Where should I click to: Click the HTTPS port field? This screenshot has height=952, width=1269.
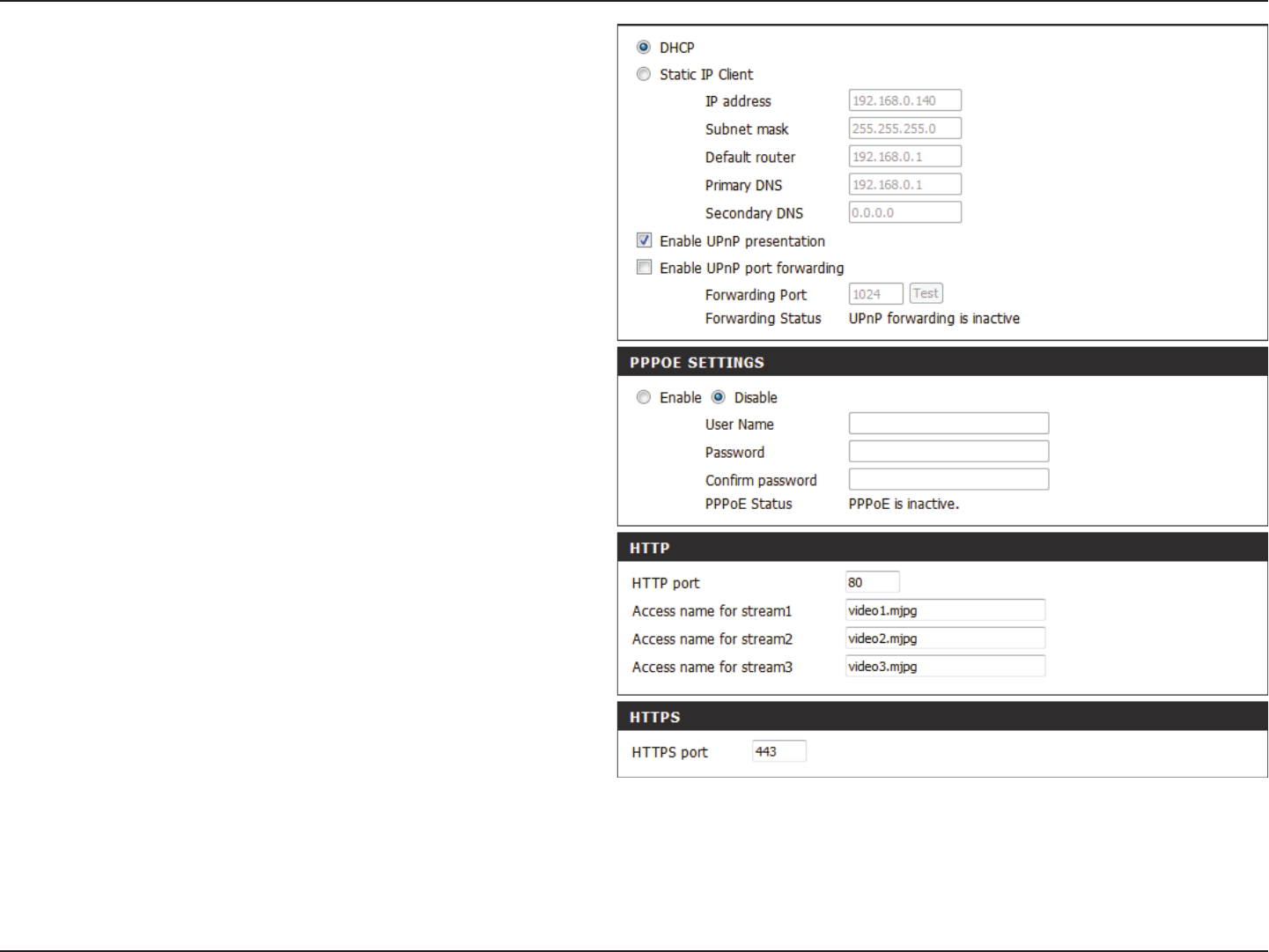pyautogui.click(x=779, y=751)
